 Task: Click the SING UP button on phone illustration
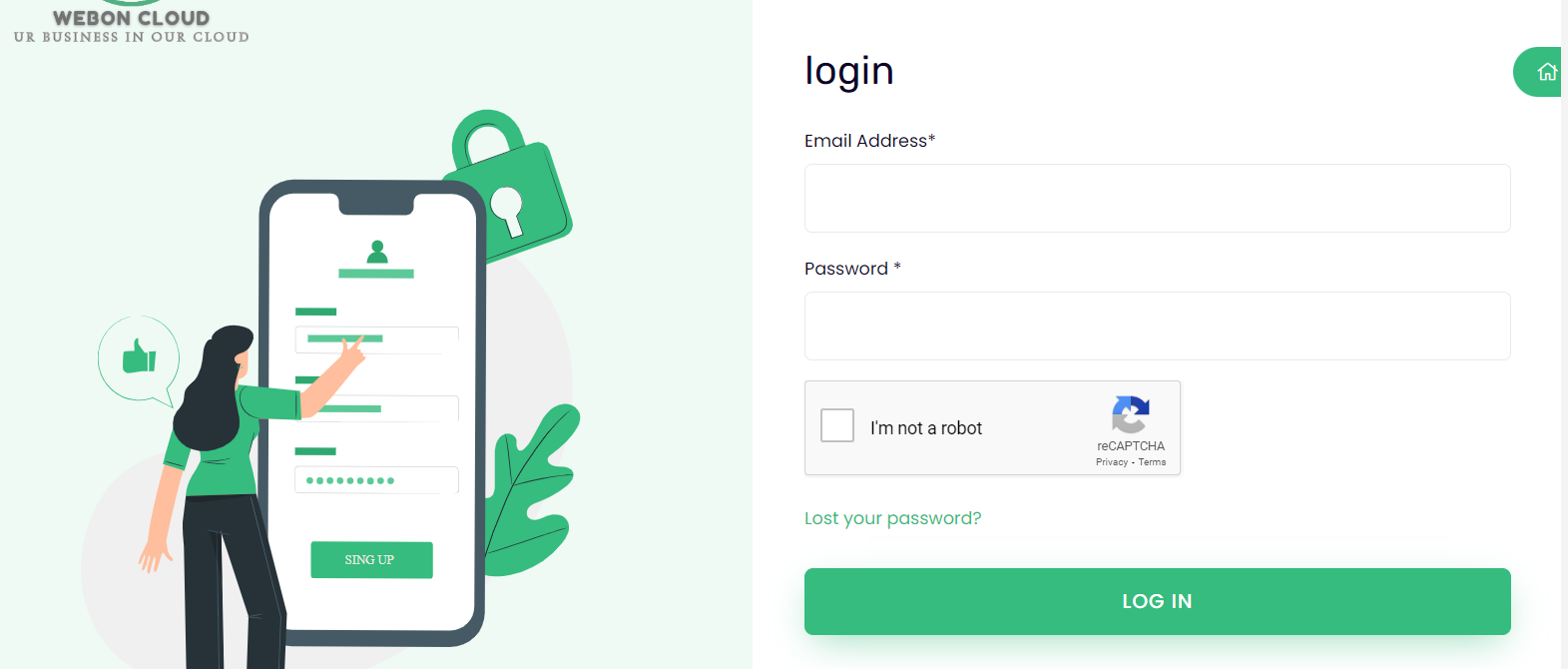coord(371,560)
